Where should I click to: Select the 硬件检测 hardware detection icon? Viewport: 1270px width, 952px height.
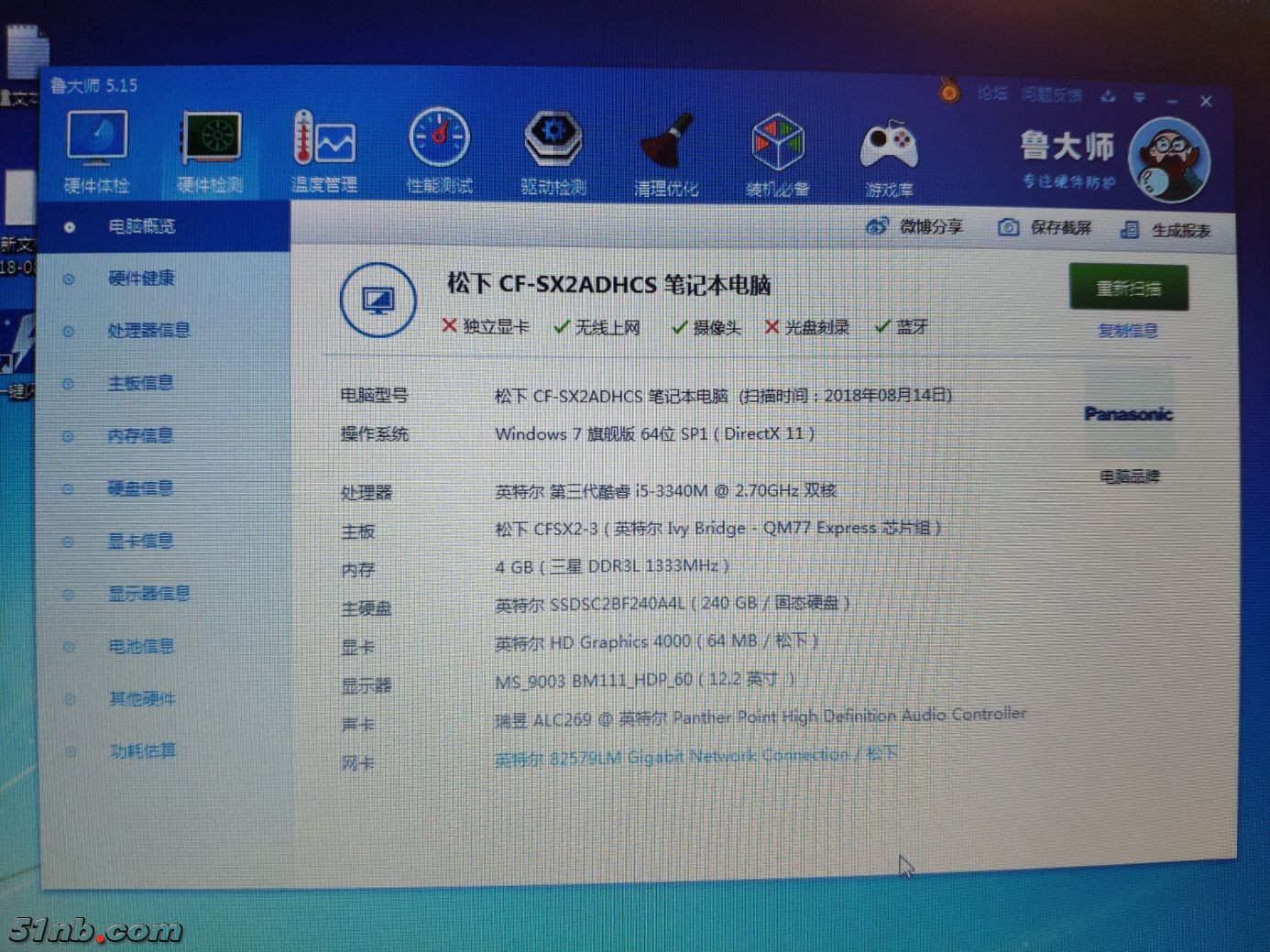pyautogui.click(x=210, y=152)
